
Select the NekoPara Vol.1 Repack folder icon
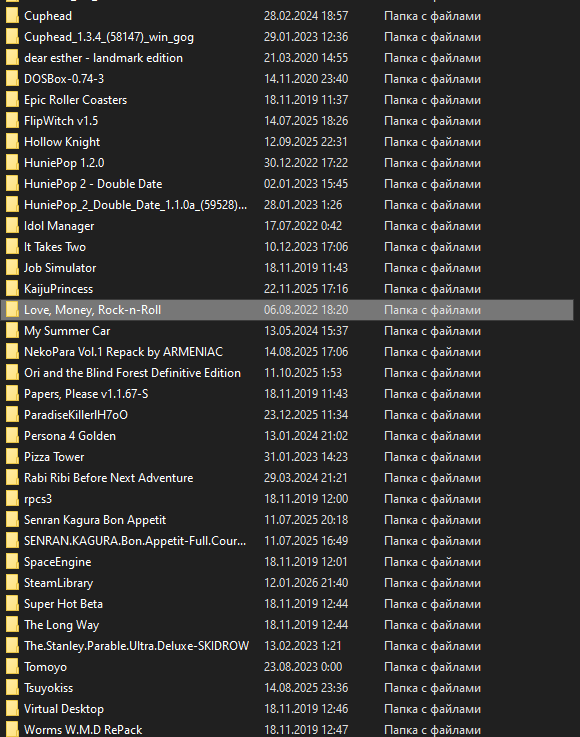(x=12, y=352)
